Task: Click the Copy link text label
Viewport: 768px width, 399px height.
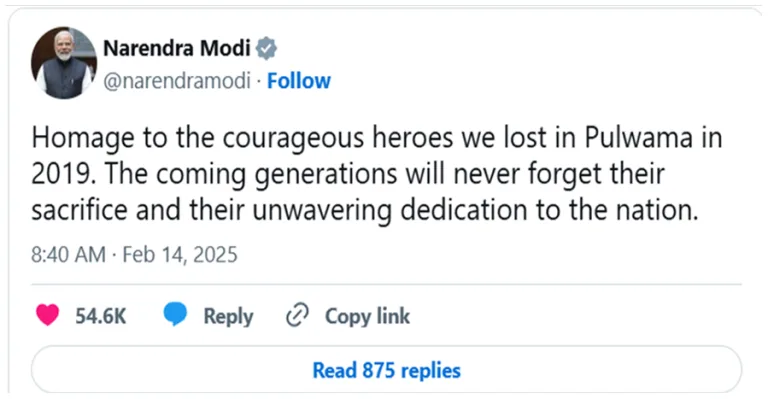Action: click(x=367, y=316)
